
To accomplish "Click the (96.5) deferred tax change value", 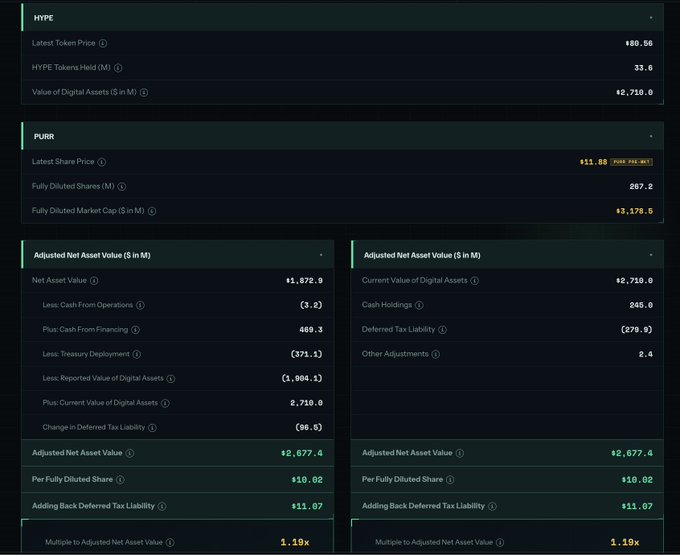I will [x=309, y=428].
